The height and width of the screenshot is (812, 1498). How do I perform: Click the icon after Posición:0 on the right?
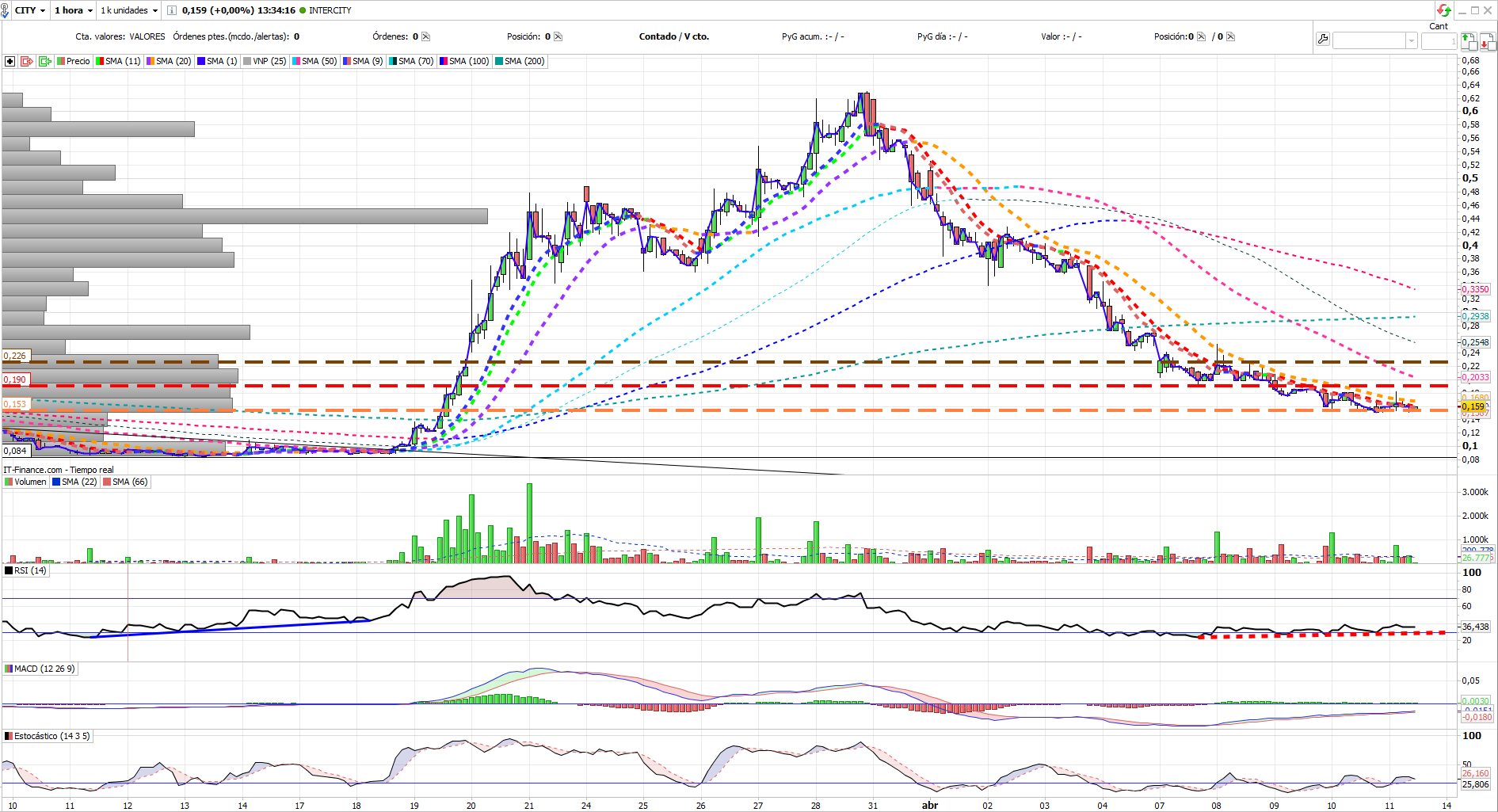[1202, 36]
